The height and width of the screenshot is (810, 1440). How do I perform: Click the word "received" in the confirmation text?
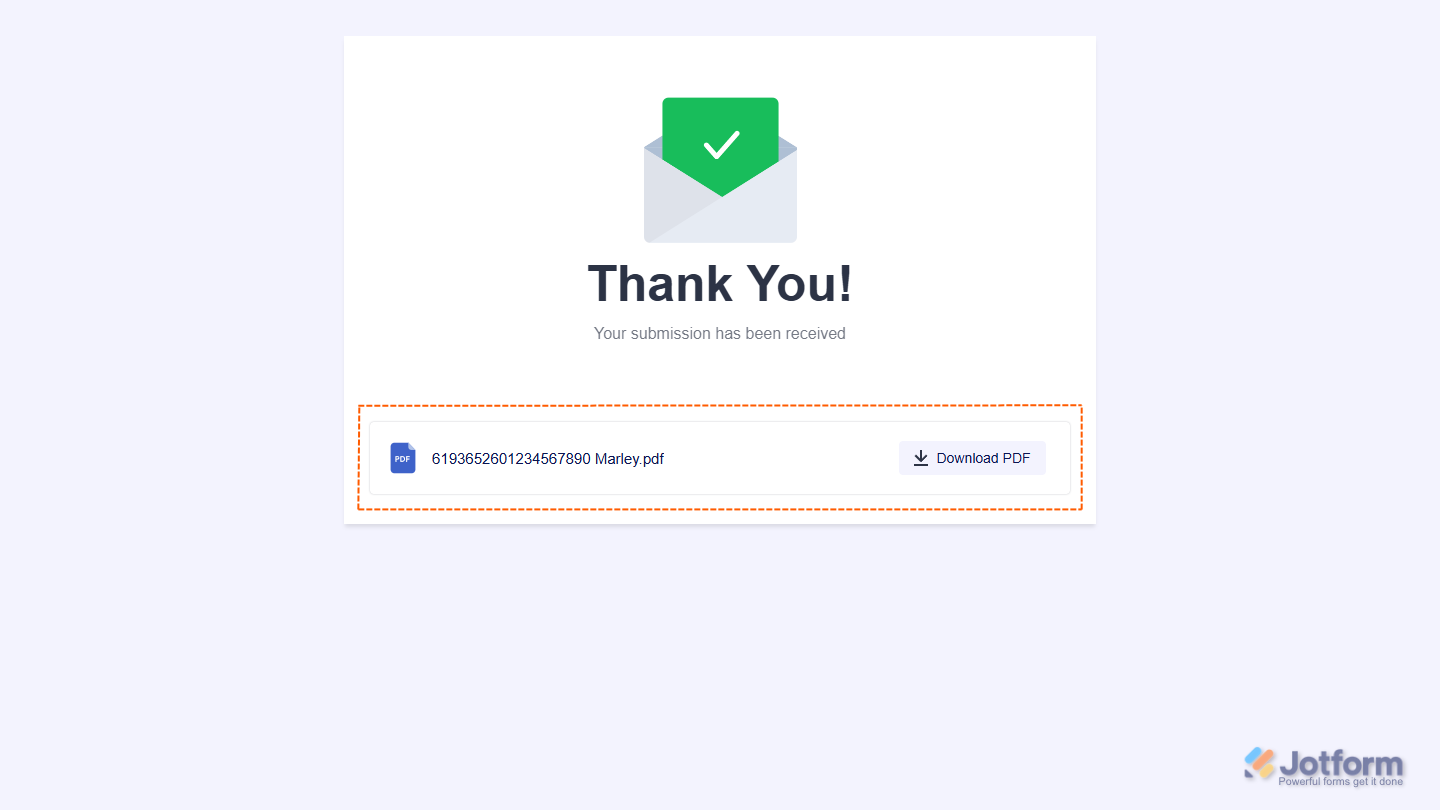coord(815,333)
